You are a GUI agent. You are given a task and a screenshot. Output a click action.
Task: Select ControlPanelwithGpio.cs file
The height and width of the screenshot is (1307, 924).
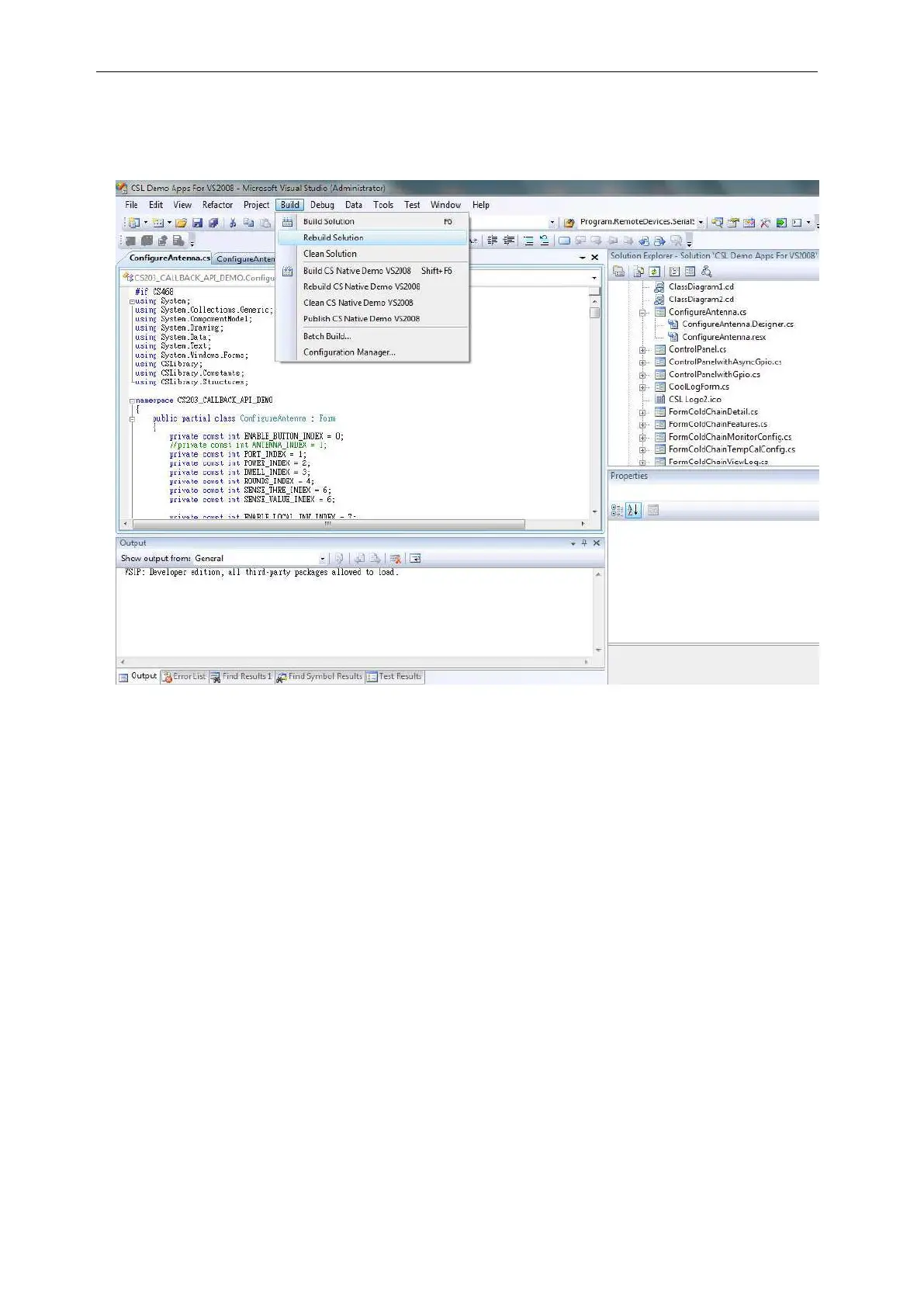click(714, 375)
